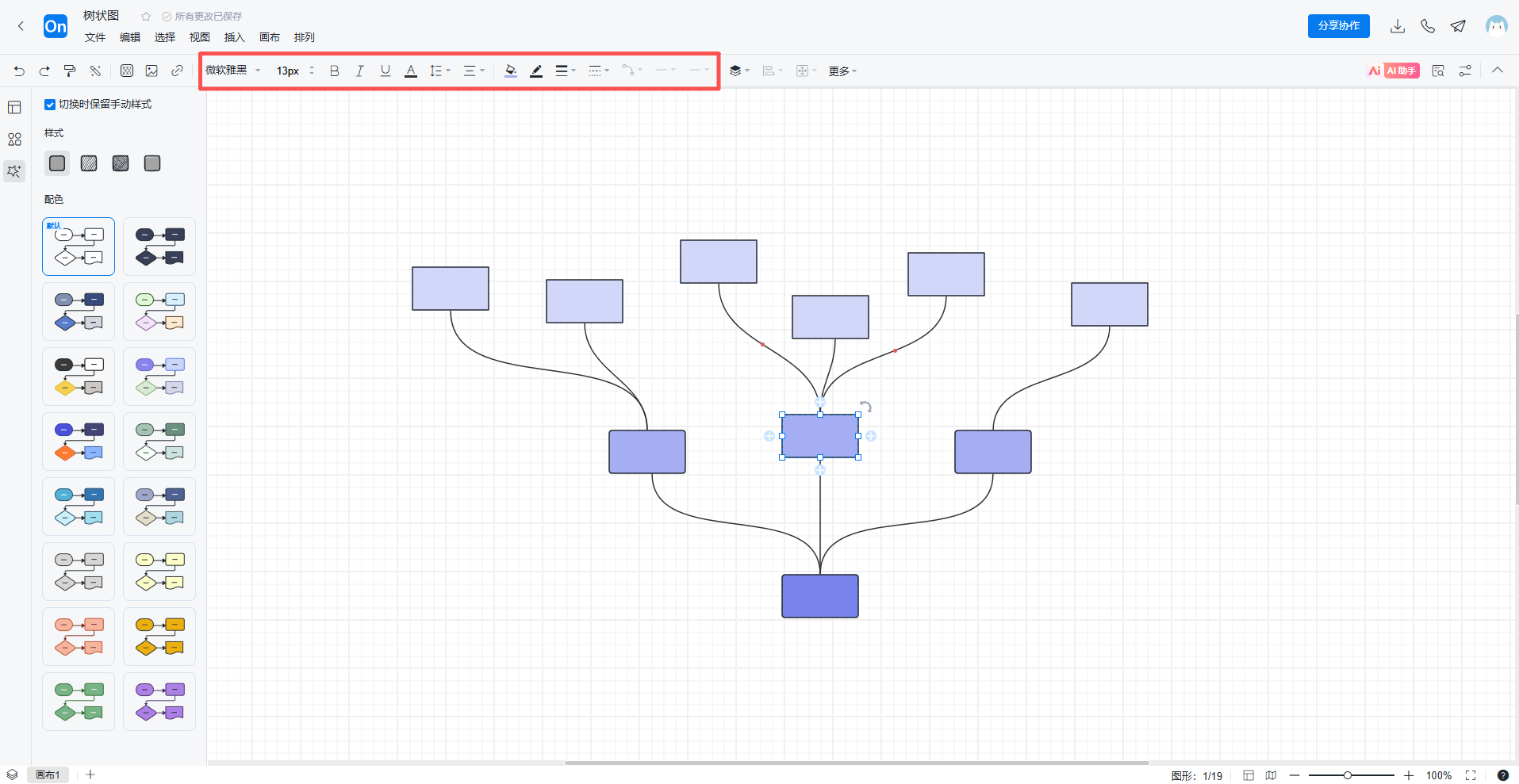
Task: Apply the purple color scheme thumbnail
Action: coord(159,702)
